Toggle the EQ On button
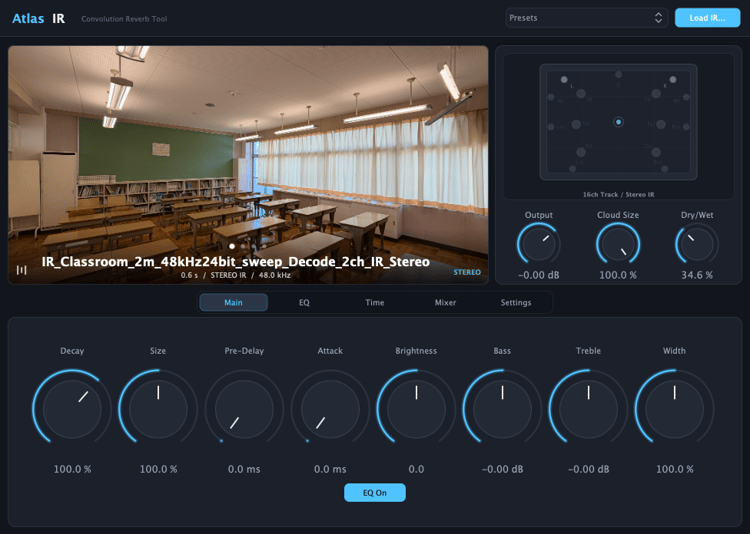The image size is (750, 534). point(375,492)
